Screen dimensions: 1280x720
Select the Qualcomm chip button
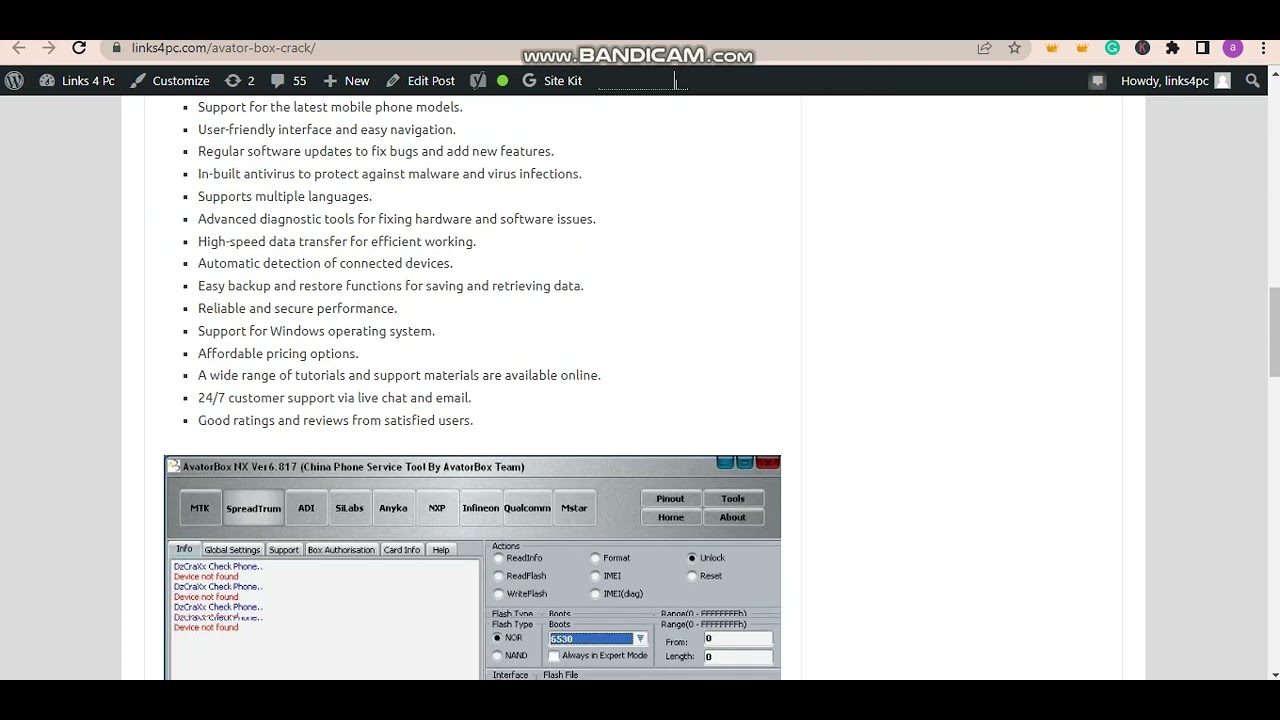527,508
